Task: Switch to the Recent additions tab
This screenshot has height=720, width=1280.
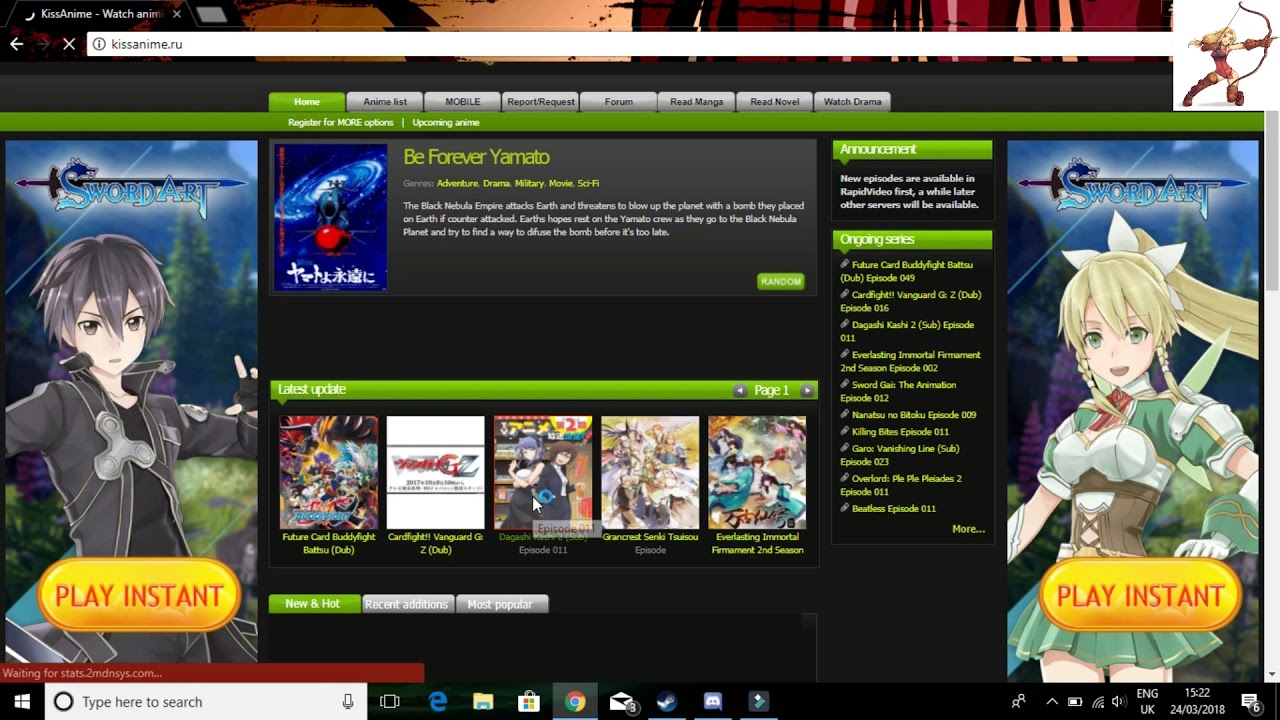Action: (x=406, y=604)
